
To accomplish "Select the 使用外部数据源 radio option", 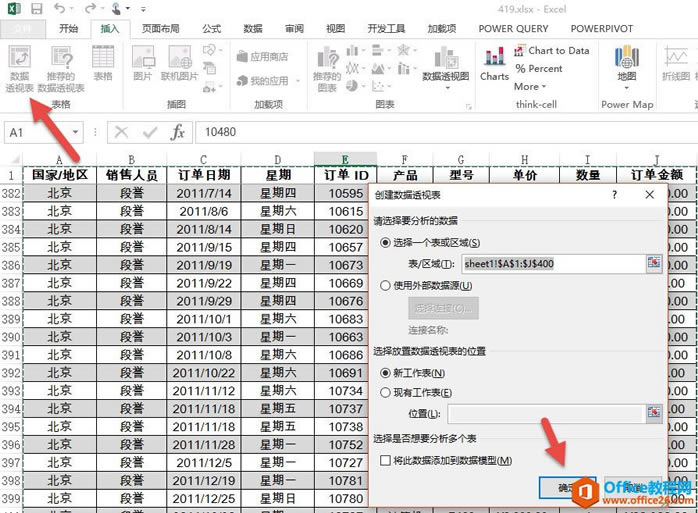I will tap(385, 285).
